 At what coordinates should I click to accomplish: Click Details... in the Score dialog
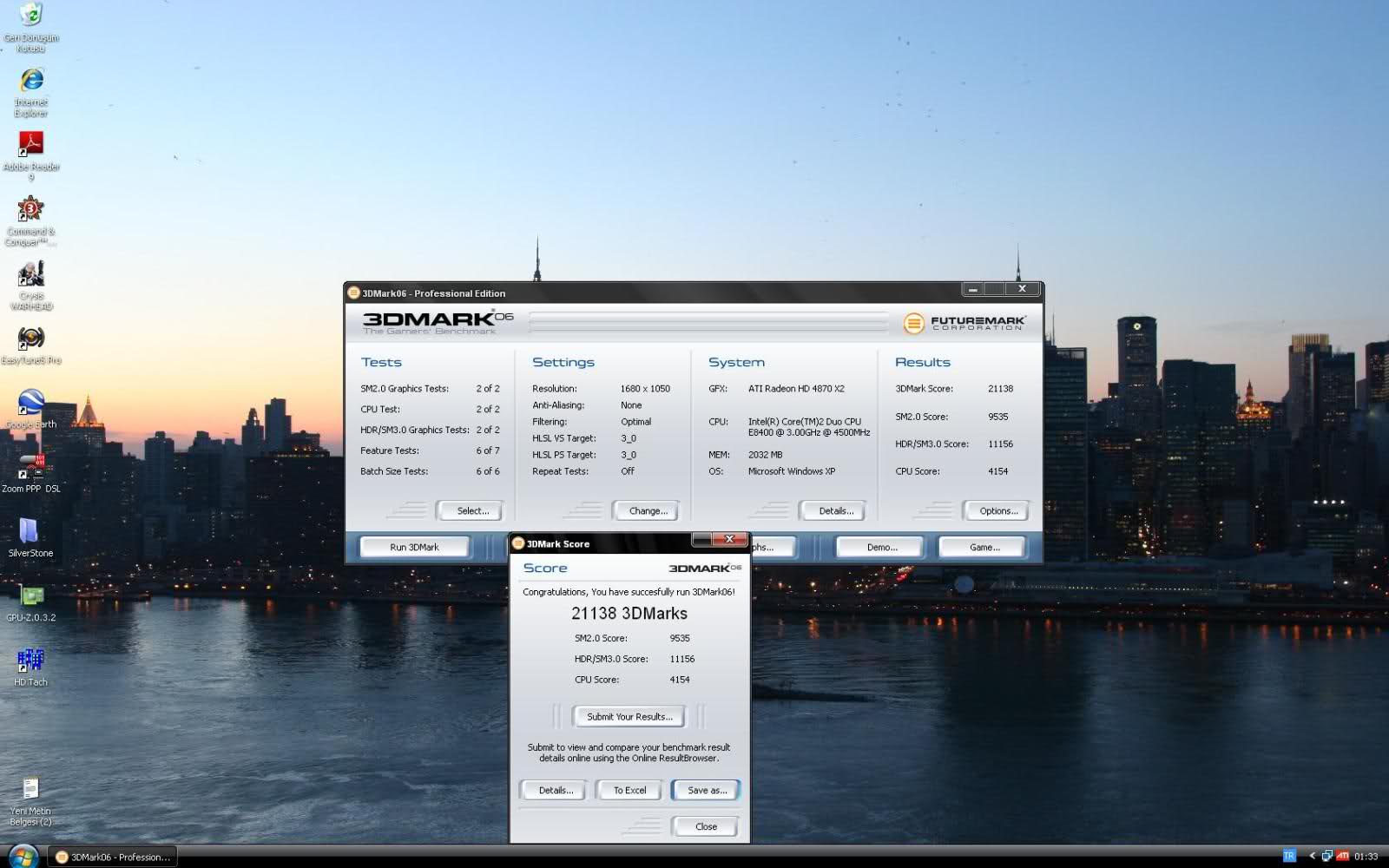pos(554,790)
